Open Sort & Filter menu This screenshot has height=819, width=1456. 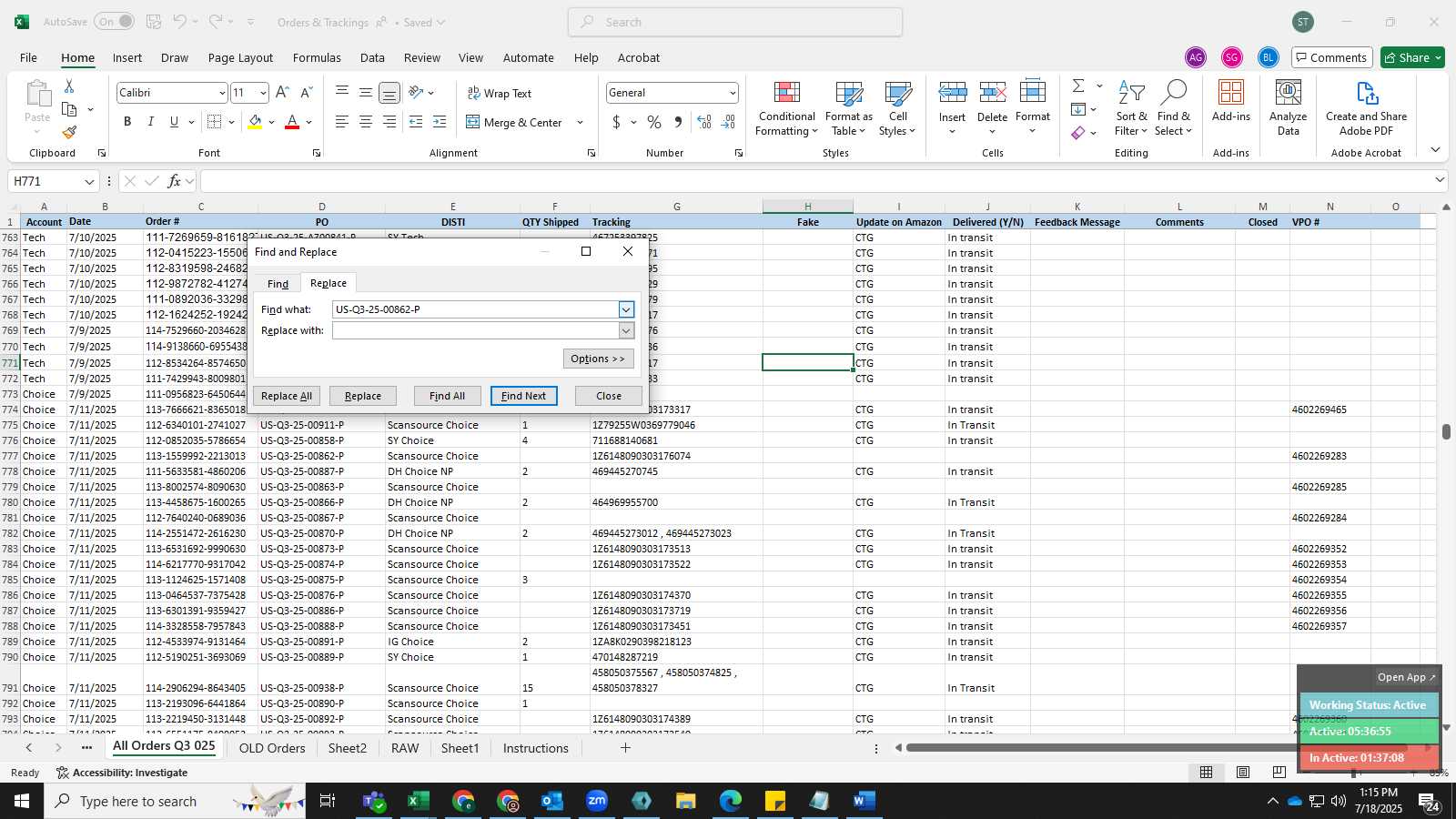click(1131, 109)
